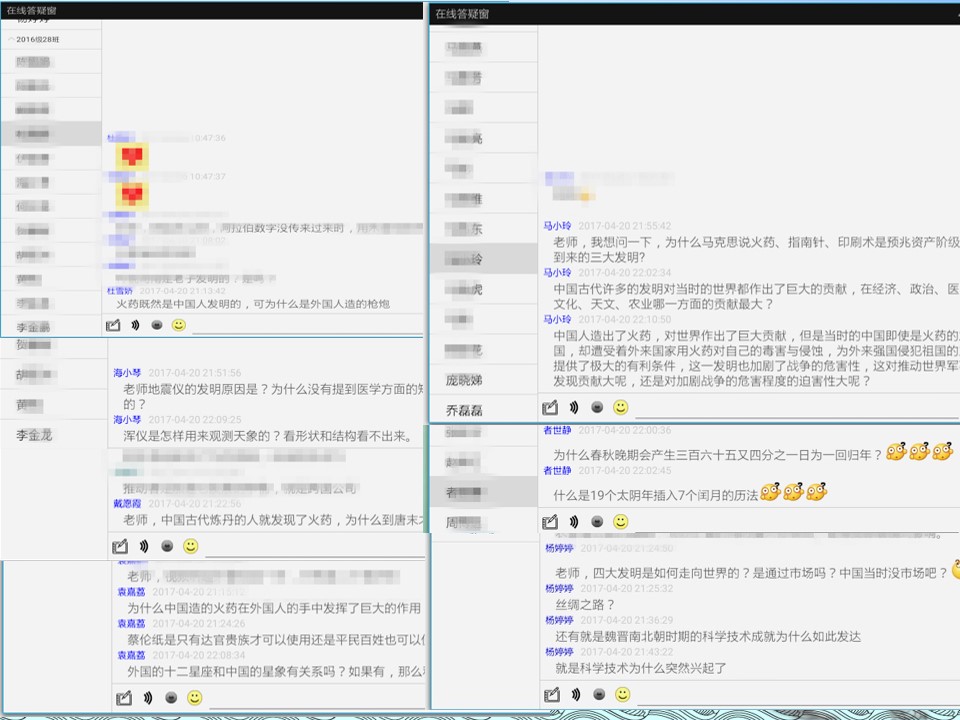The image size is (960, 720).
Task: Click voice icon under 杨婷婷's conversation
Action: (x=576, y=694)
